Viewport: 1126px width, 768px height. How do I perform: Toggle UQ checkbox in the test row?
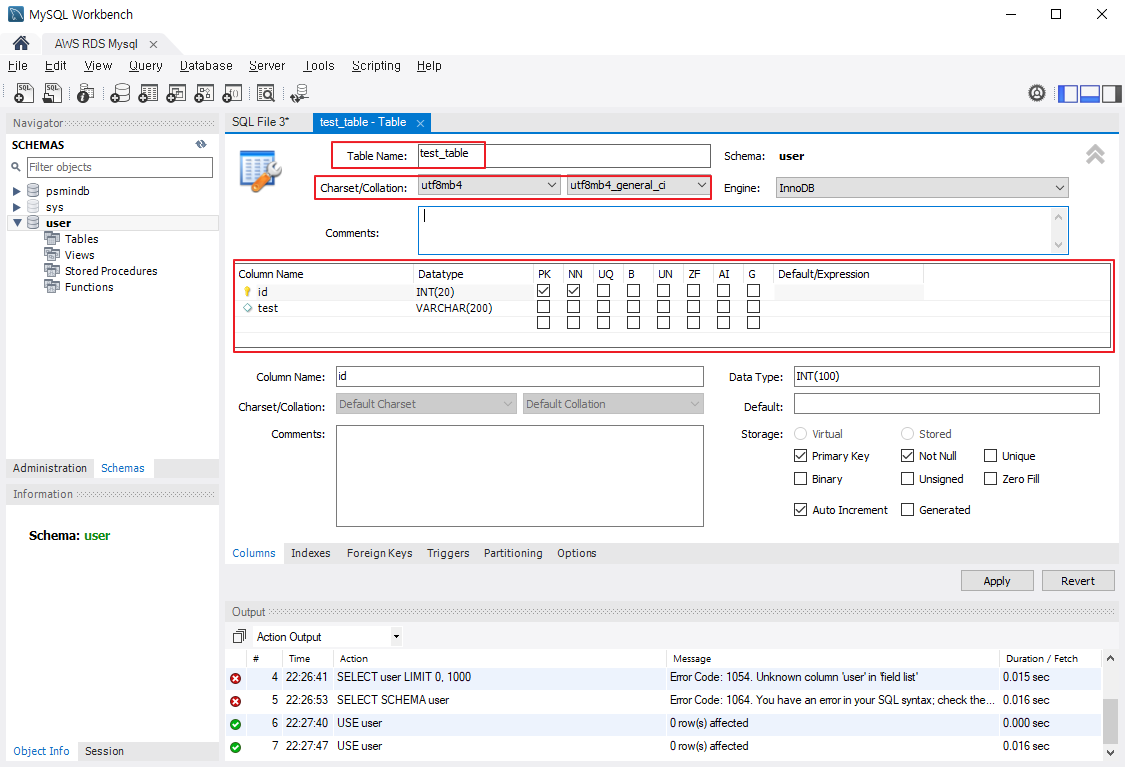(x=603, y=307)
